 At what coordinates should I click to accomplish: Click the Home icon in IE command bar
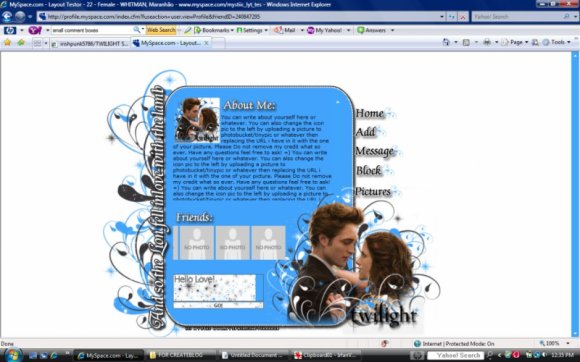click(x=446, y=43)
